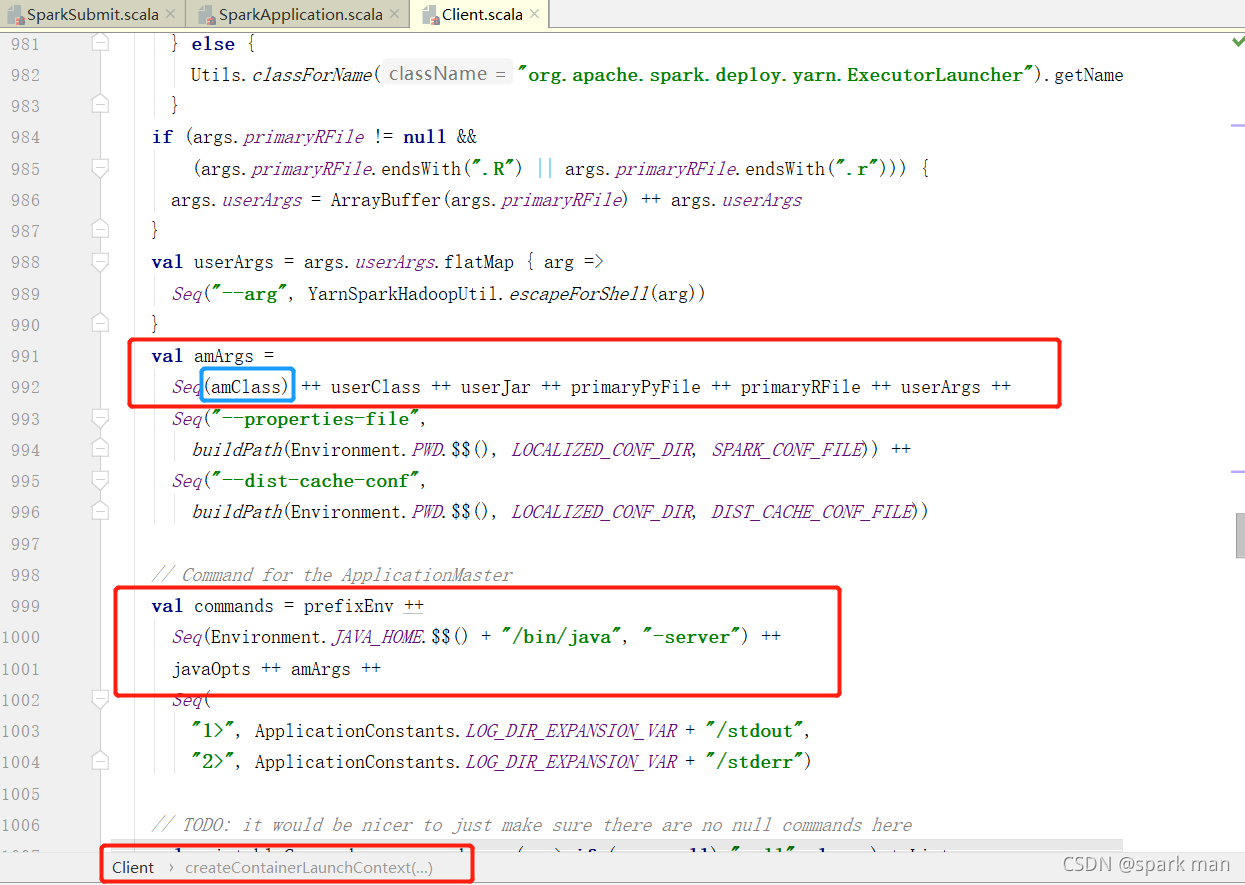This screenshot has height=885, width=1245.
Task: Collapse the fold marker at line 995
Action: (x=99, y=481)
